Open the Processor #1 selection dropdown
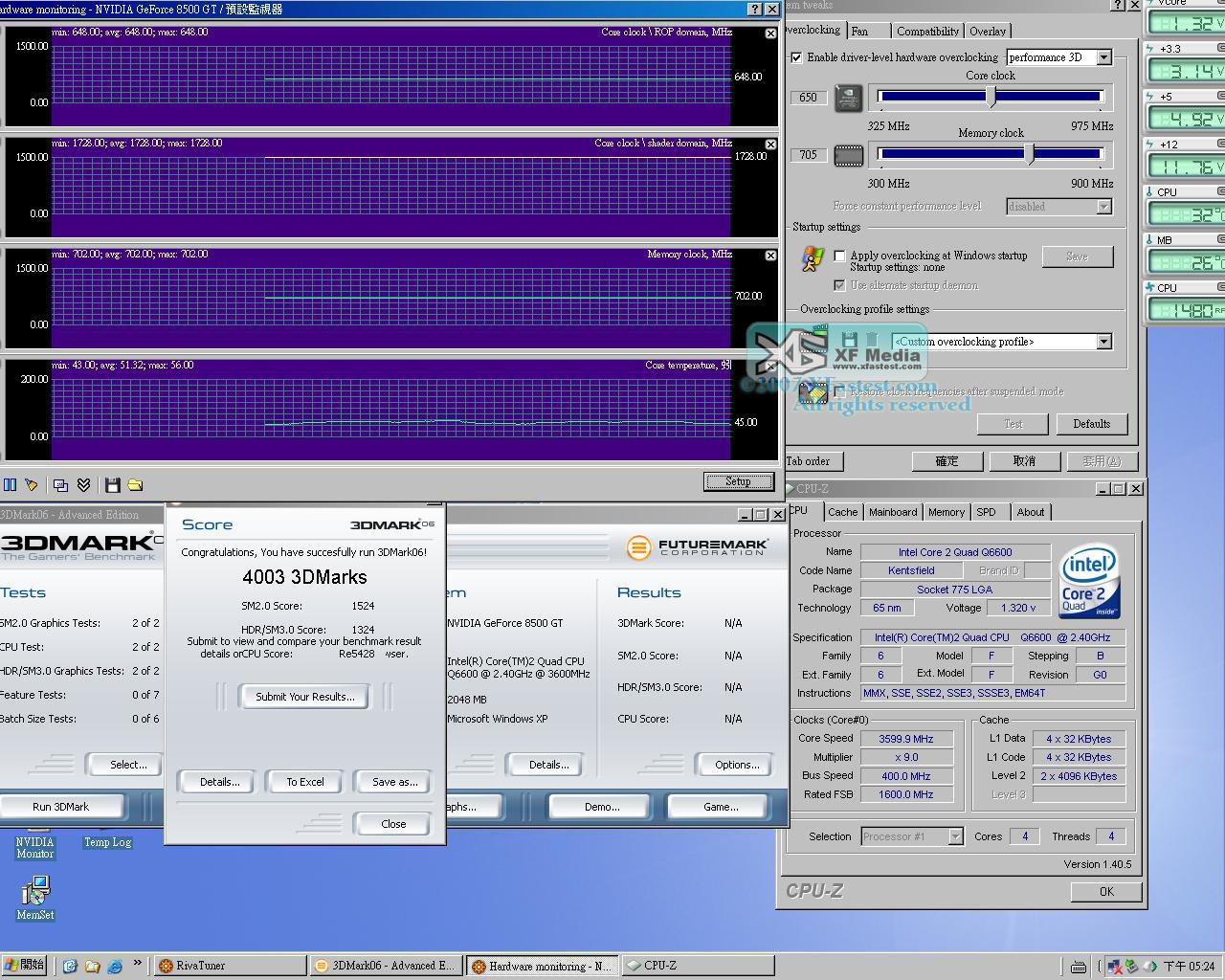This screenshot has height=980, width=1225. [955, 836]
